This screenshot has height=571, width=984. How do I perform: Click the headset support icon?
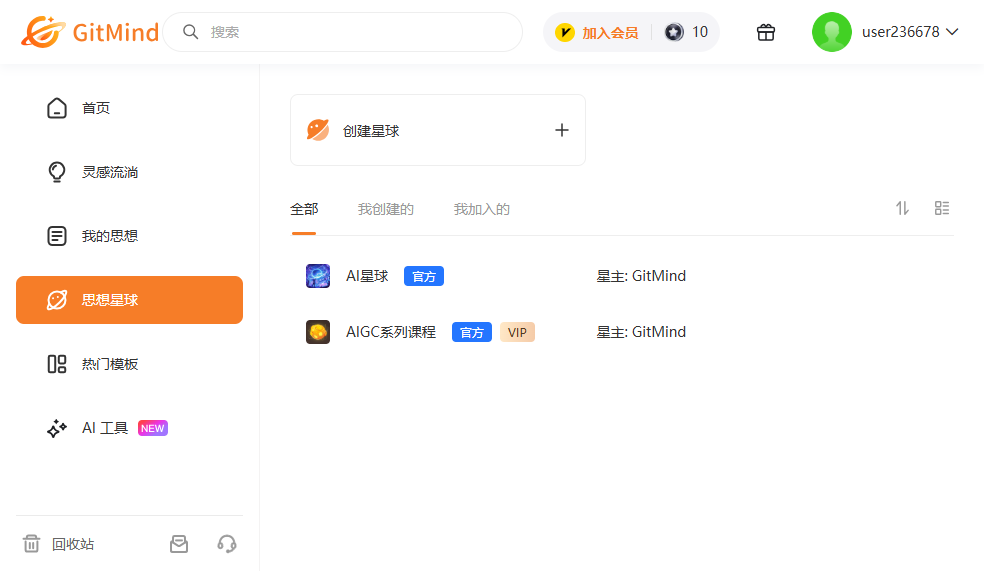[227, 544]
